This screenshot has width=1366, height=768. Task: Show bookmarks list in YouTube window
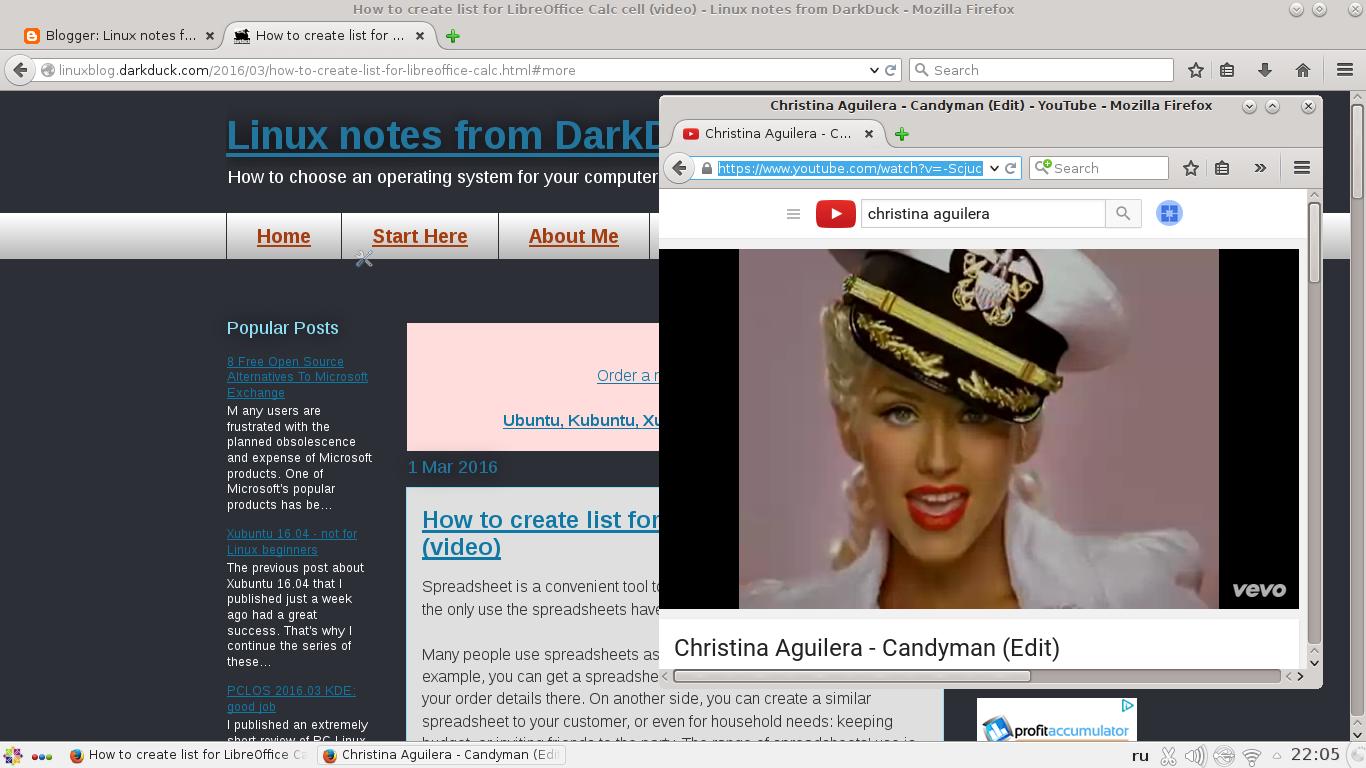[1222, 168]
